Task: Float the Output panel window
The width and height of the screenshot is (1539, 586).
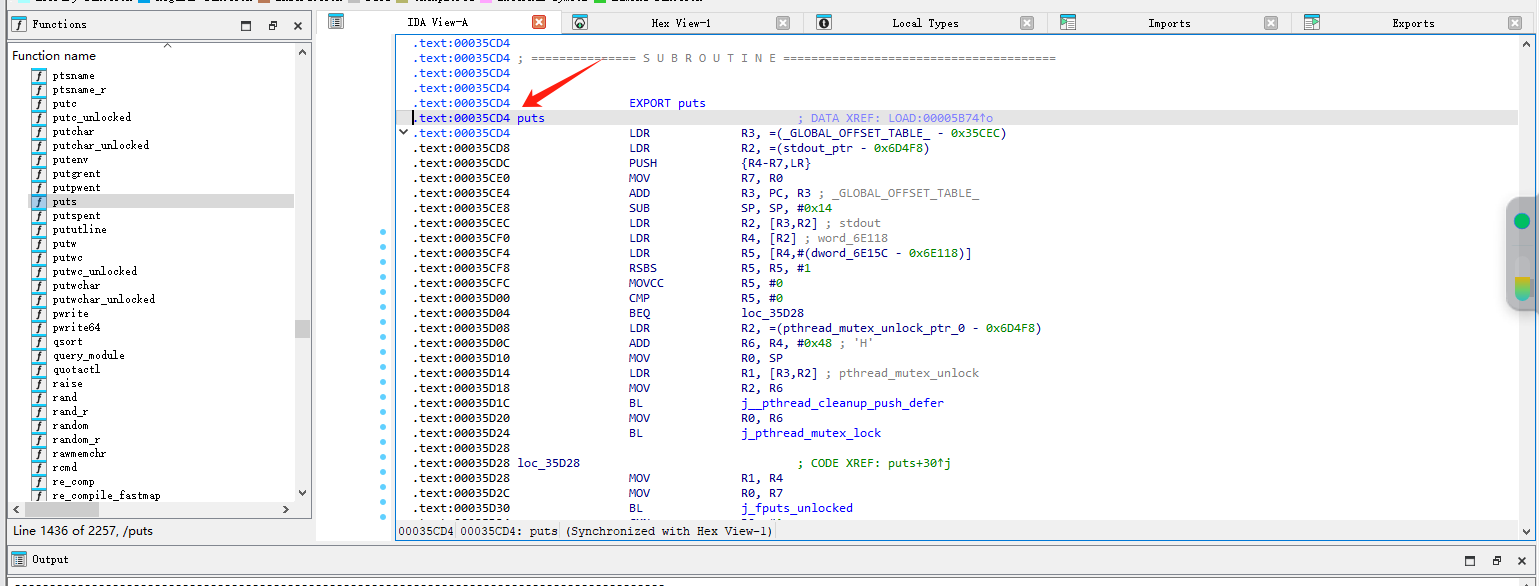Action: pyautogui.click(x=1496, y=561)
